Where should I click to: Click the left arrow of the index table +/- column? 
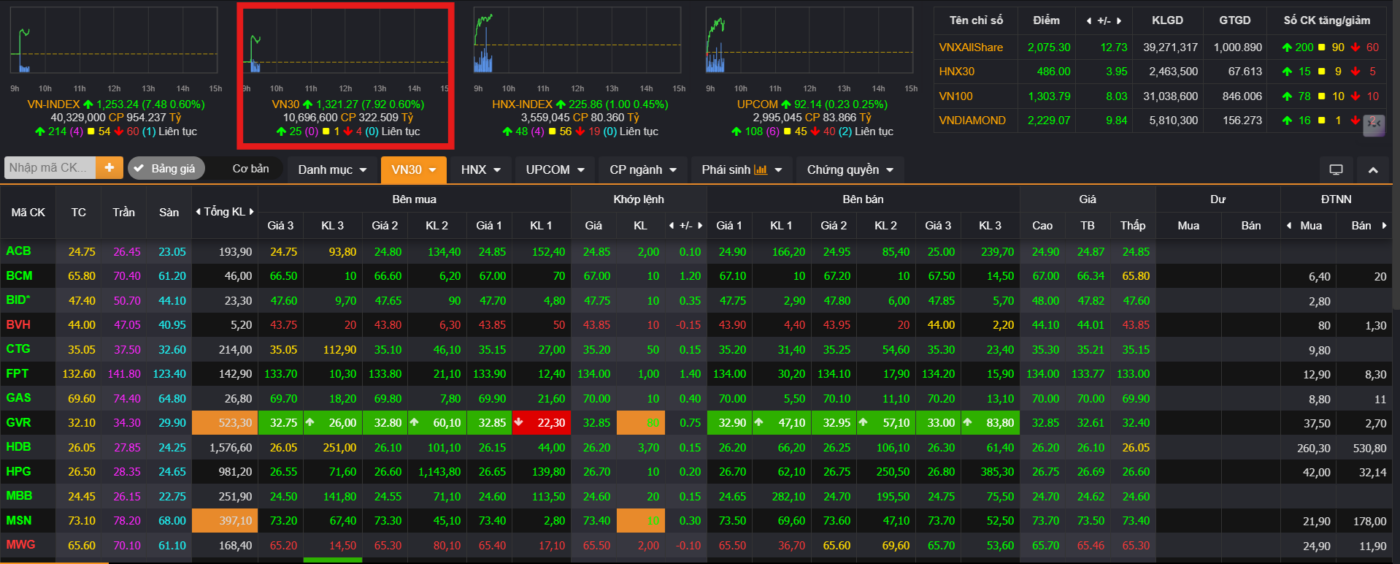1089,20
